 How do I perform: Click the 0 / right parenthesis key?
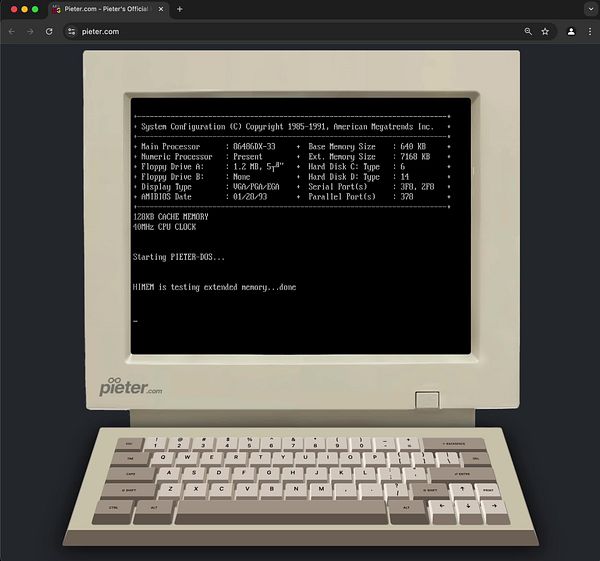click(x=361, y=443)
